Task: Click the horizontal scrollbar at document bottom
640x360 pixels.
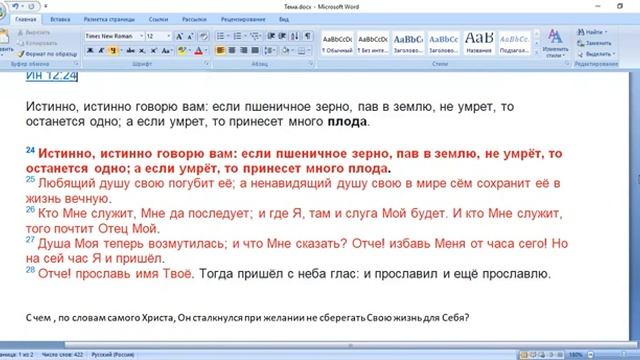Action: pos(350,345)
